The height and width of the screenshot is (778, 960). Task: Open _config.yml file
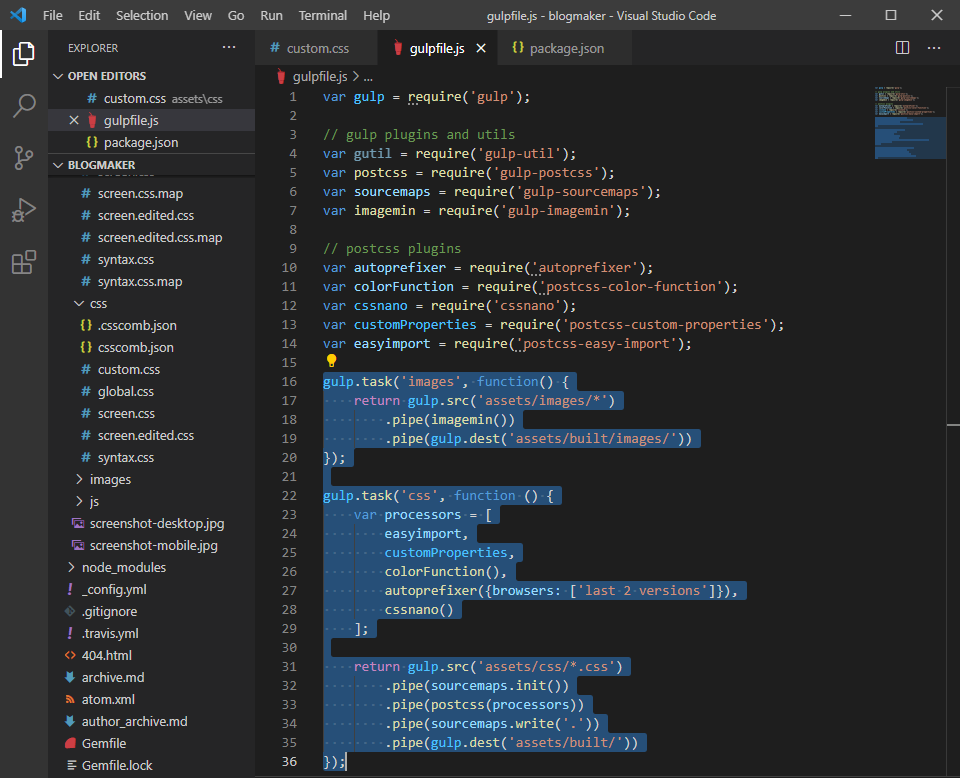pyautogui.click(x=151, y=589)
